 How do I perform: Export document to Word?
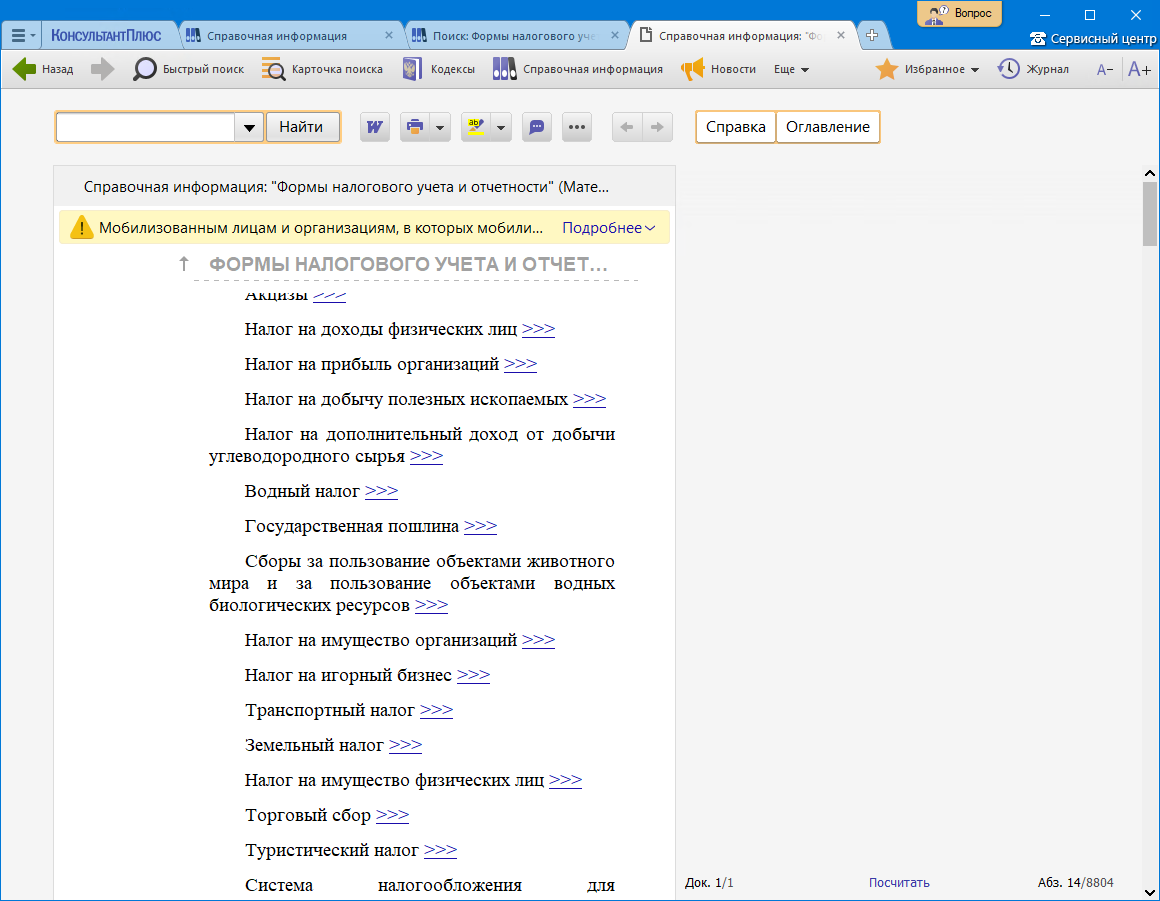375,127
